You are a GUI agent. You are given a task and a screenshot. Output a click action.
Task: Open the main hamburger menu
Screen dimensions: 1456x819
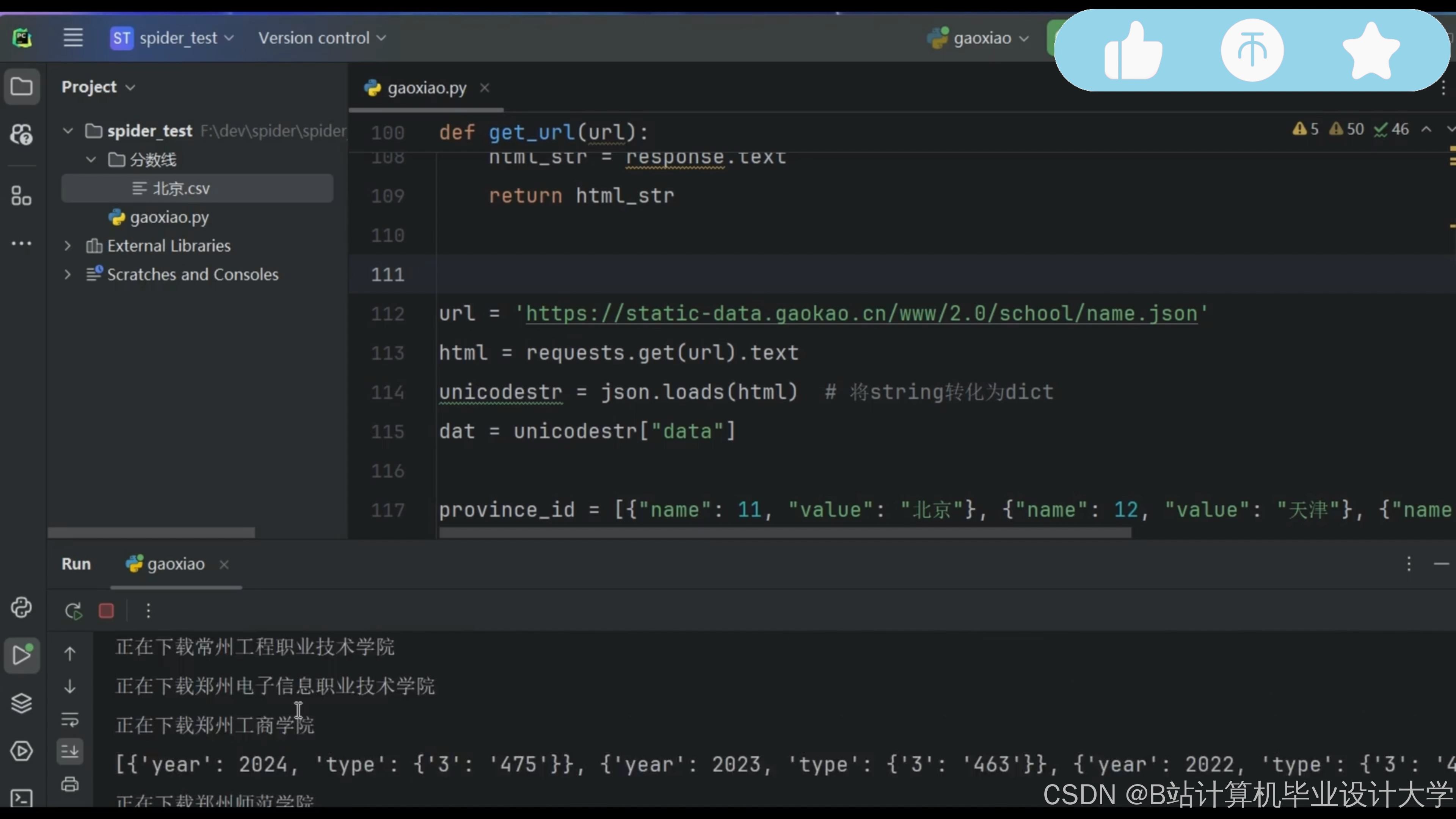click(x=73, y=38)
